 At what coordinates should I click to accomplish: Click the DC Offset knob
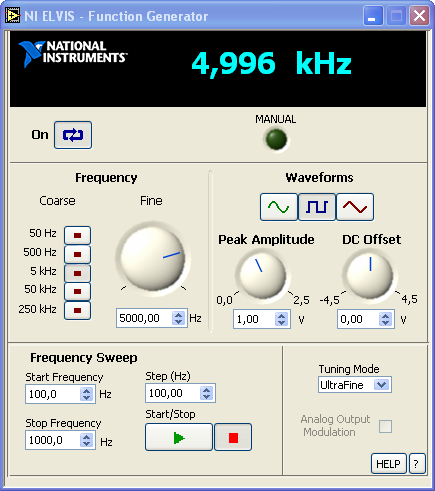click(370, 275)
